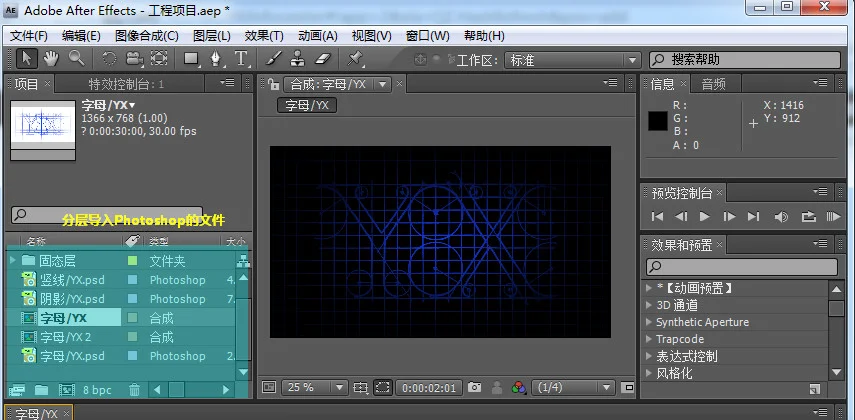Select the Zoom magnifier tool
This screenshot has height=420, width=855.
click(76, 58)
